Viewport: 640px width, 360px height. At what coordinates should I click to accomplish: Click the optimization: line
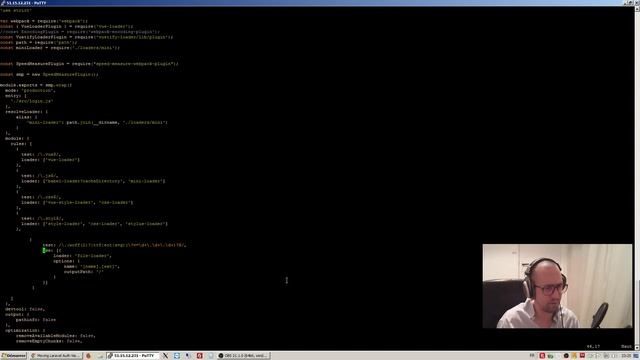pos(25,330)
